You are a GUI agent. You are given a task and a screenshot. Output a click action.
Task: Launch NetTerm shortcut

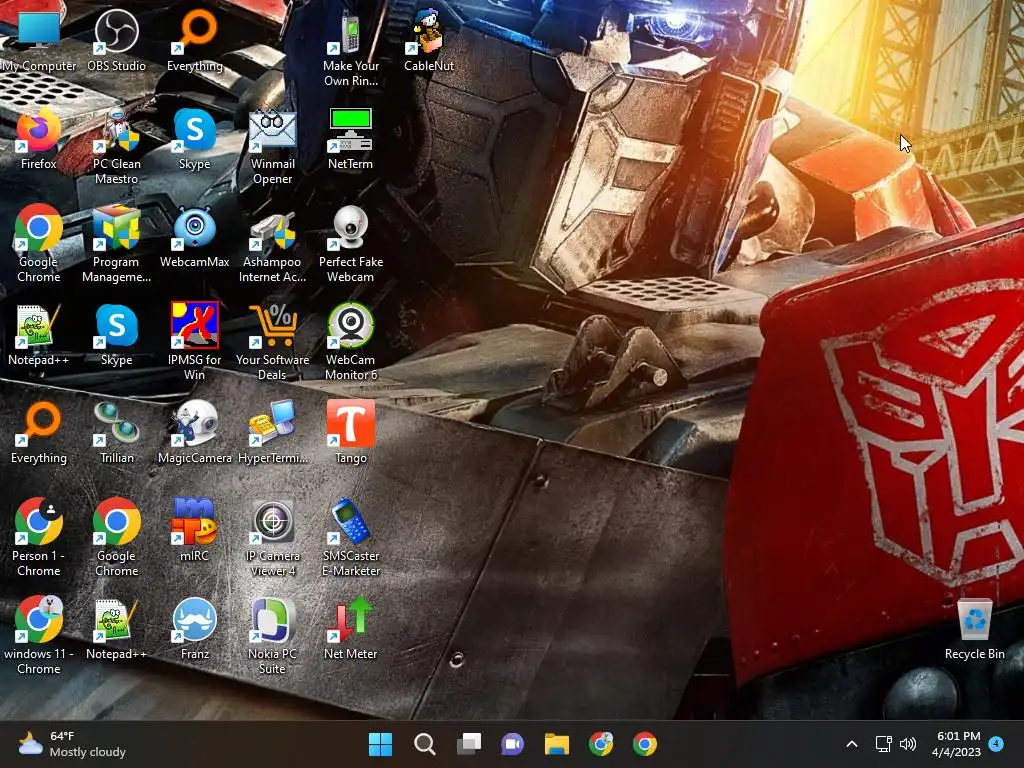coord(351,138)
